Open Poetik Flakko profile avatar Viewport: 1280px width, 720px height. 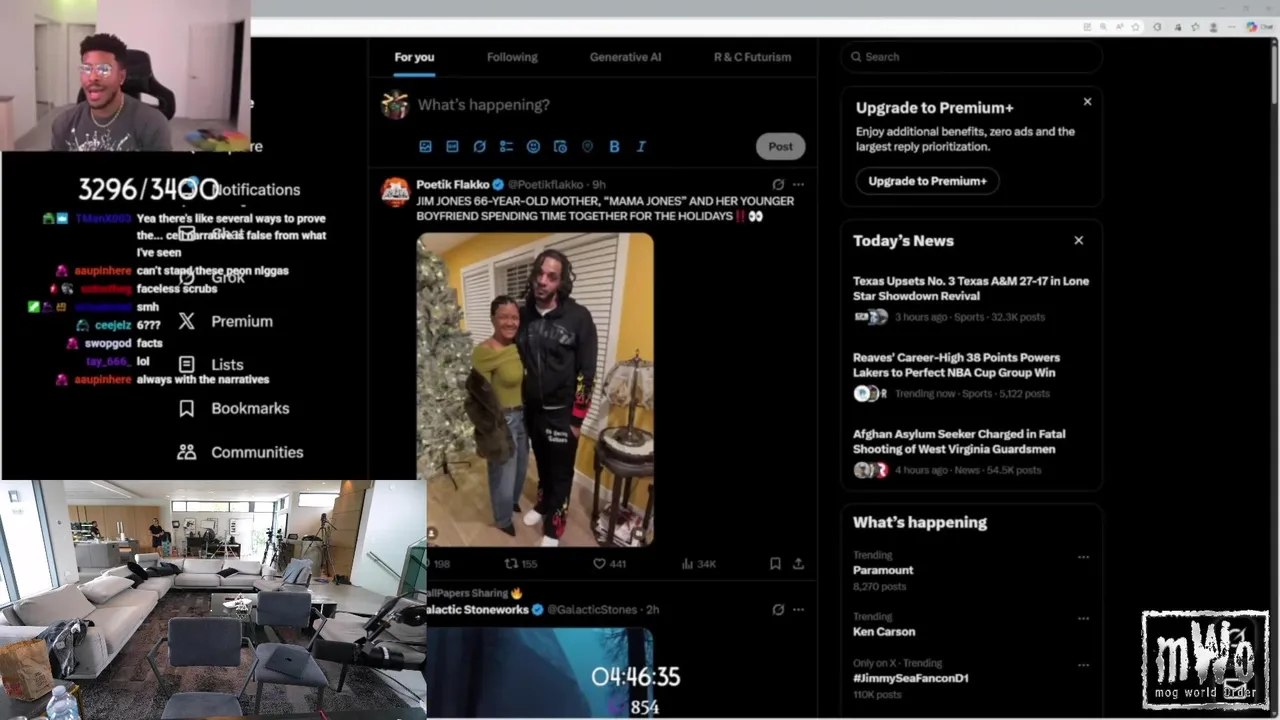pyautogui.click(x=396, y=192)
